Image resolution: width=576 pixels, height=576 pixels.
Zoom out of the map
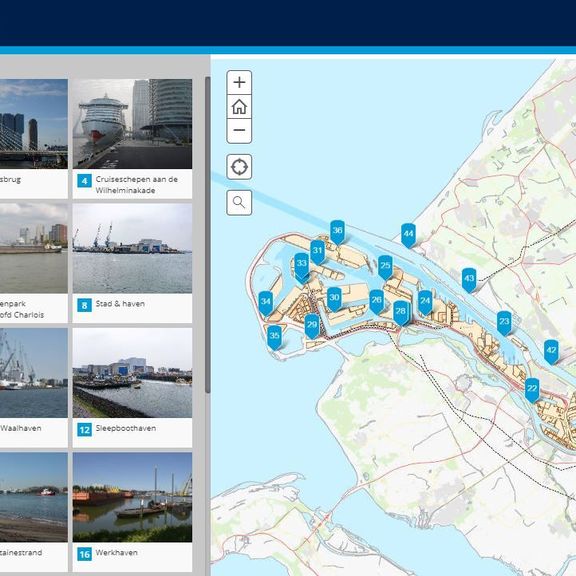pyautogui.click(x=239, y=130)
